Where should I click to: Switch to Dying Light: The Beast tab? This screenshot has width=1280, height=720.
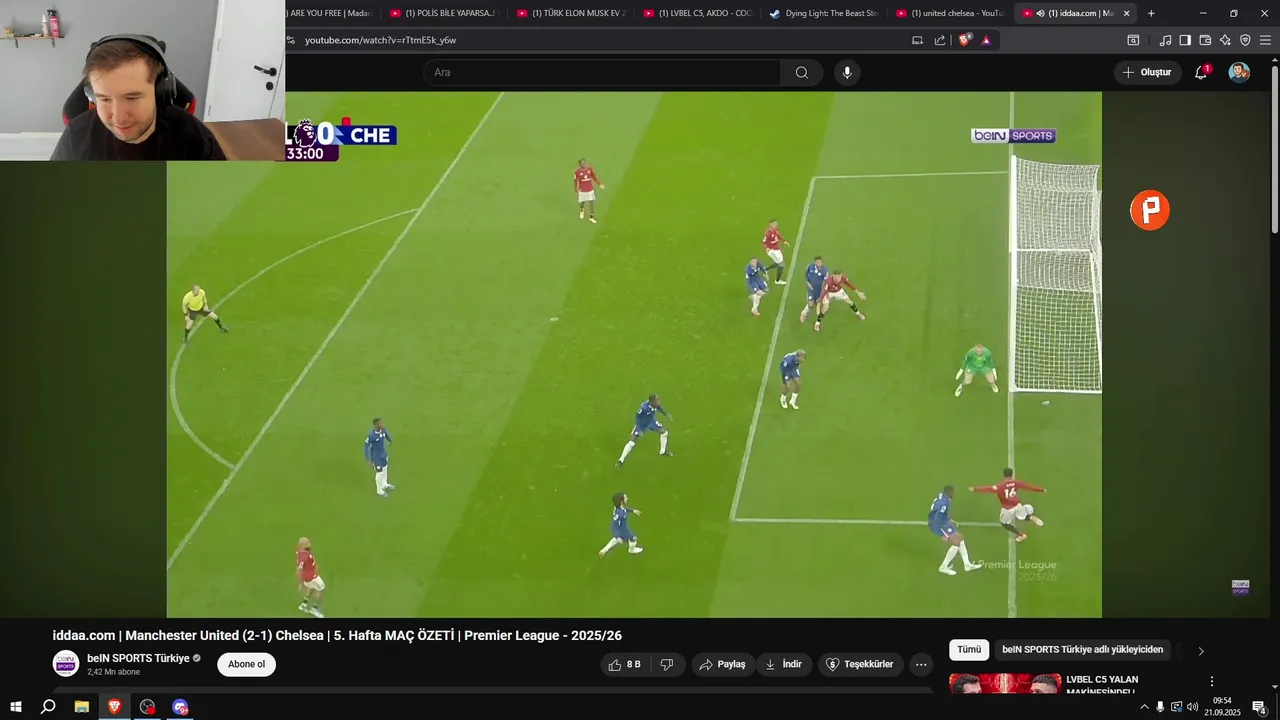click(823, 13)
